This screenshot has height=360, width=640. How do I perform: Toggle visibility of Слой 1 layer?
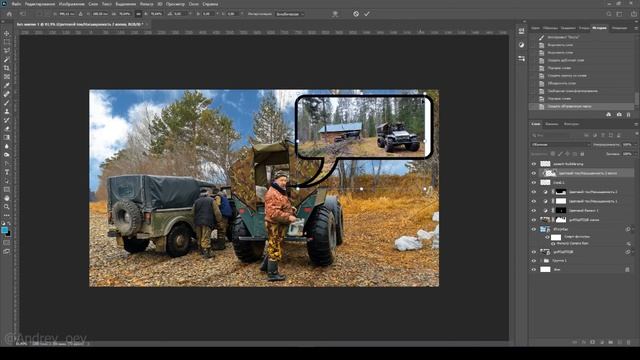[x=533, y=182]
